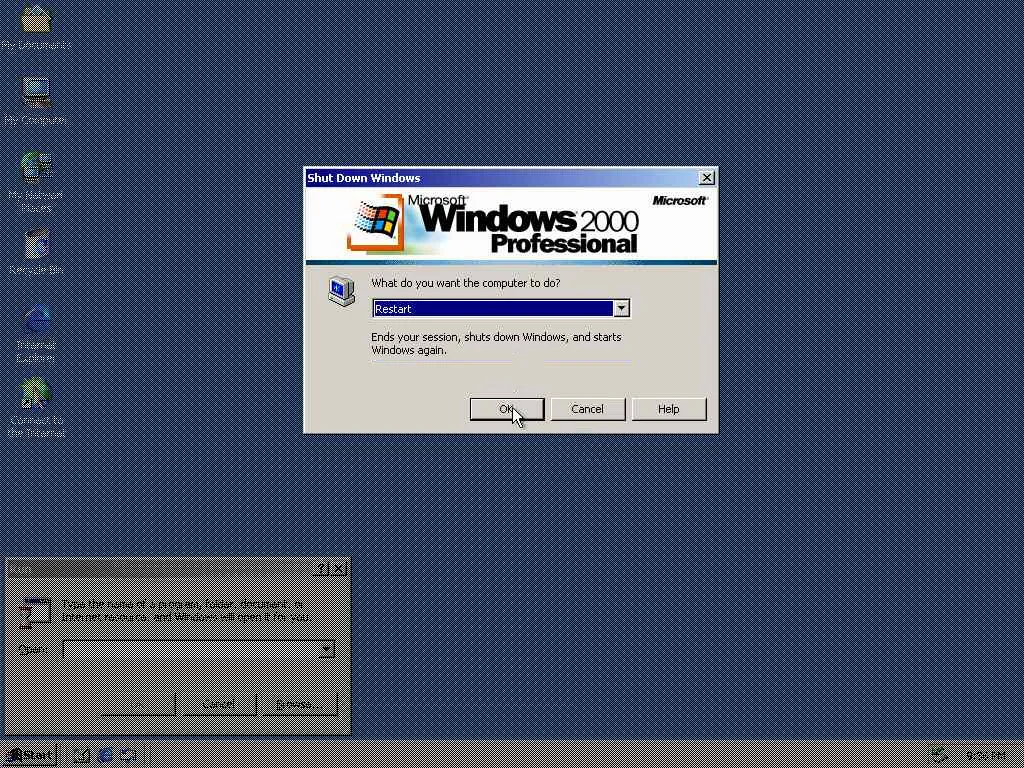
Task: Expand the Restart action dropdown arrow
Action: [621, 308]
